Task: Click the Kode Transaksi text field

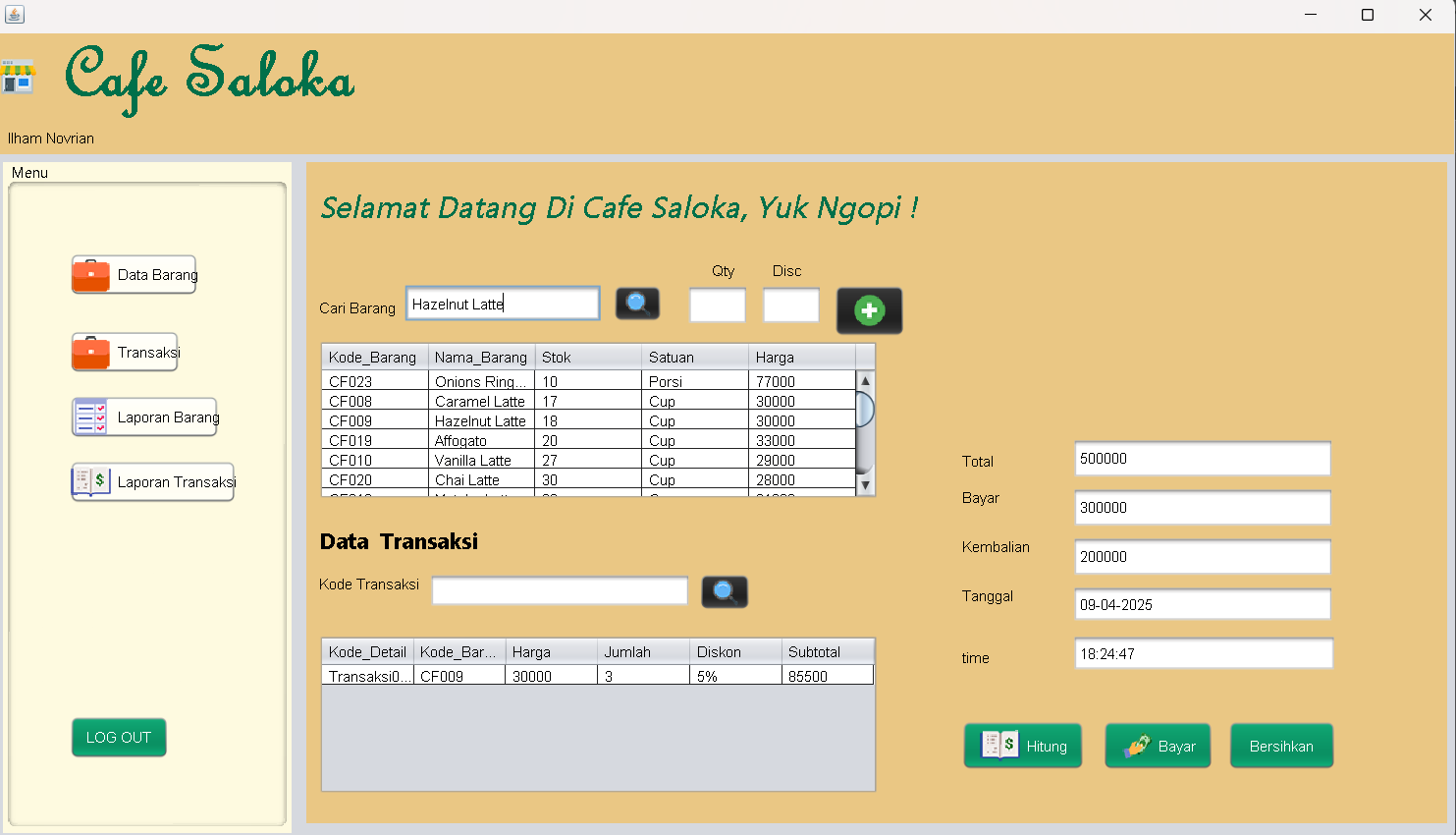Action: [560, 590]
